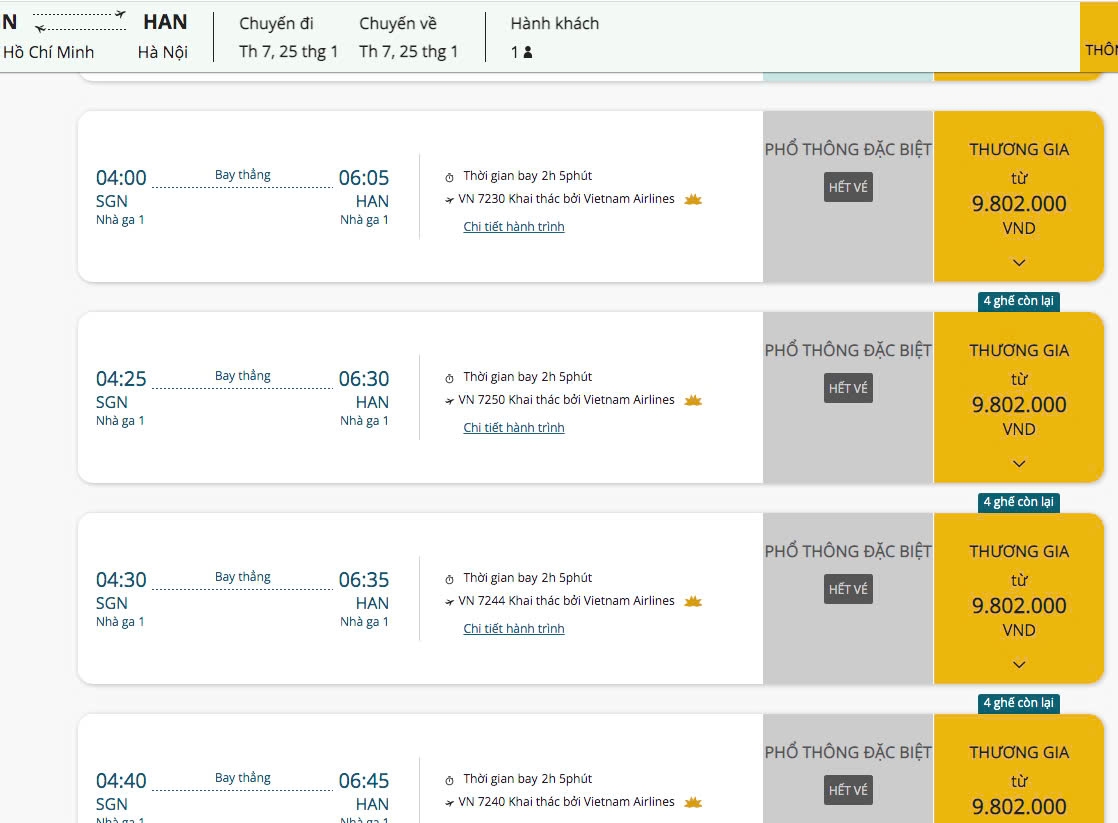Expand Thương Gia fare for 04:30 flight
The height and width of the screenshot is (823, 1118).
click(1018, 665)
